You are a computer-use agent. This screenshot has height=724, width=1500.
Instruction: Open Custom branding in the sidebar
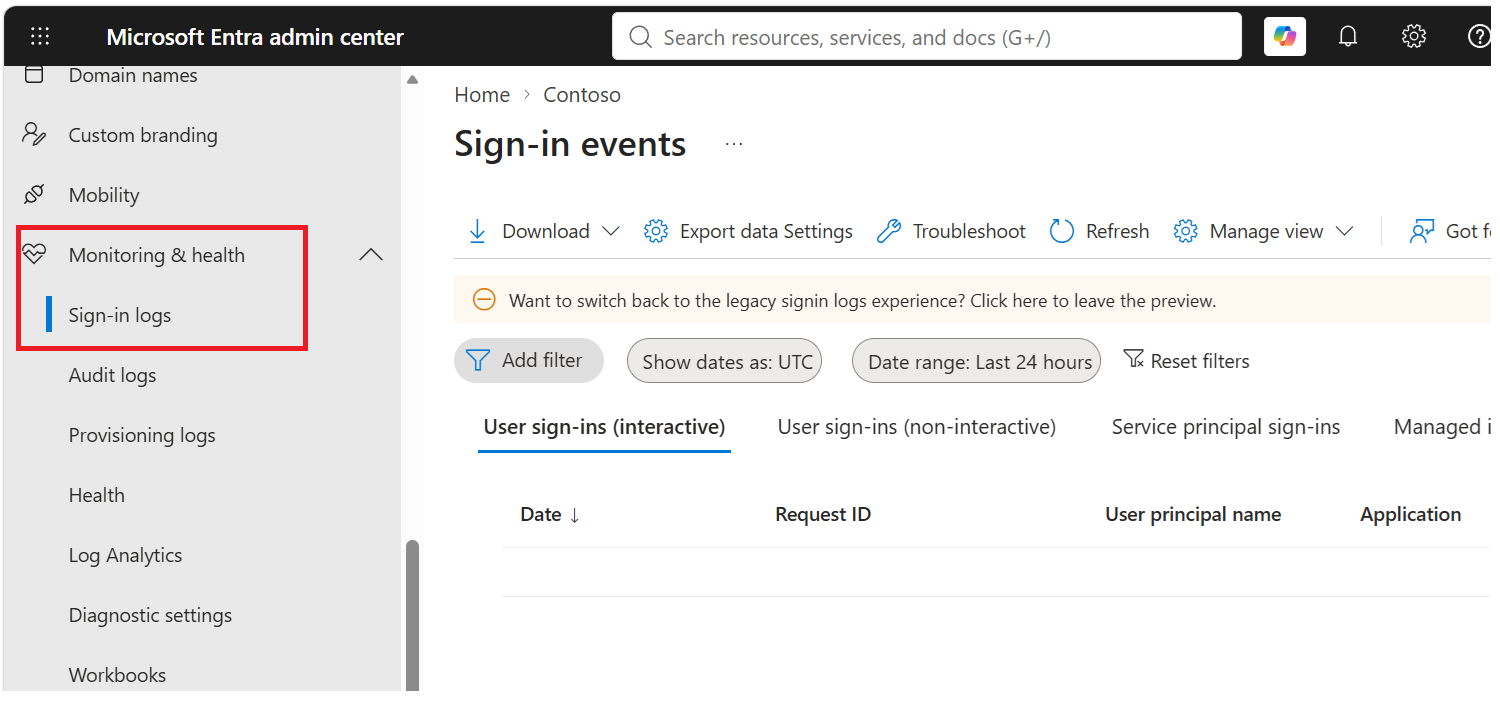[143, 135]
